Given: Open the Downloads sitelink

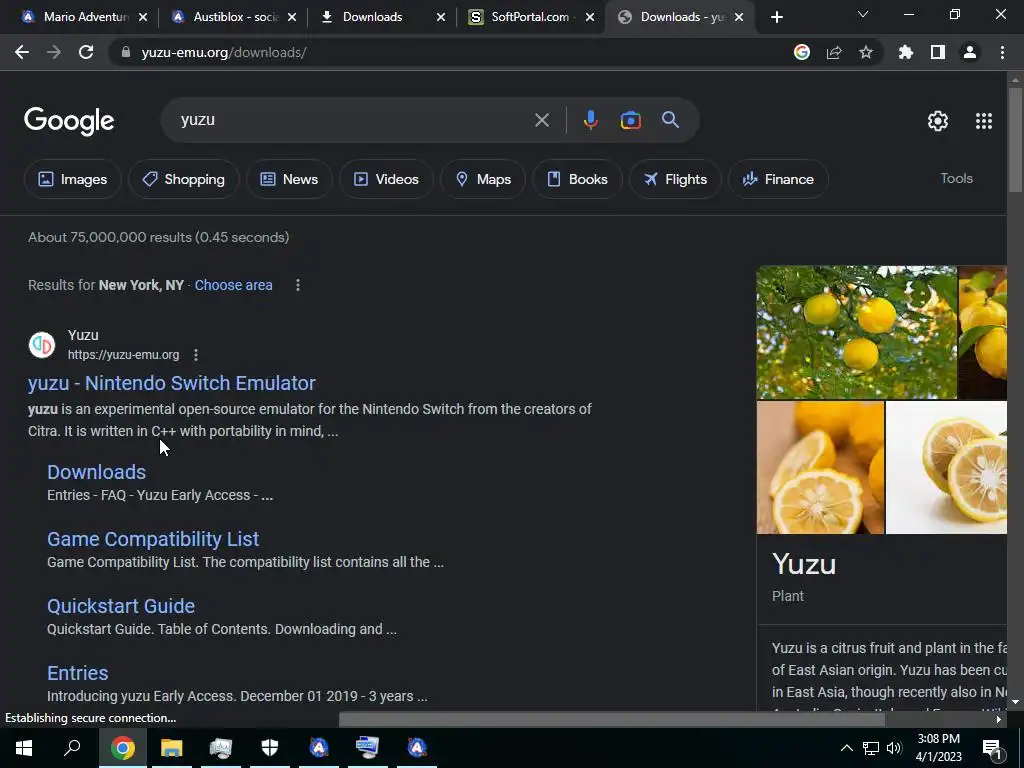Looking at the screenshot, I should pos(97,472).
